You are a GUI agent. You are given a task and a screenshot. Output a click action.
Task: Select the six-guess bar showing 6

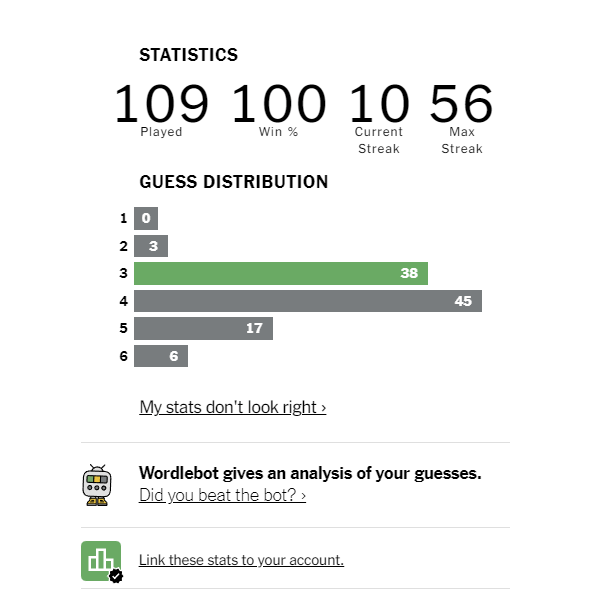[161, 356]
